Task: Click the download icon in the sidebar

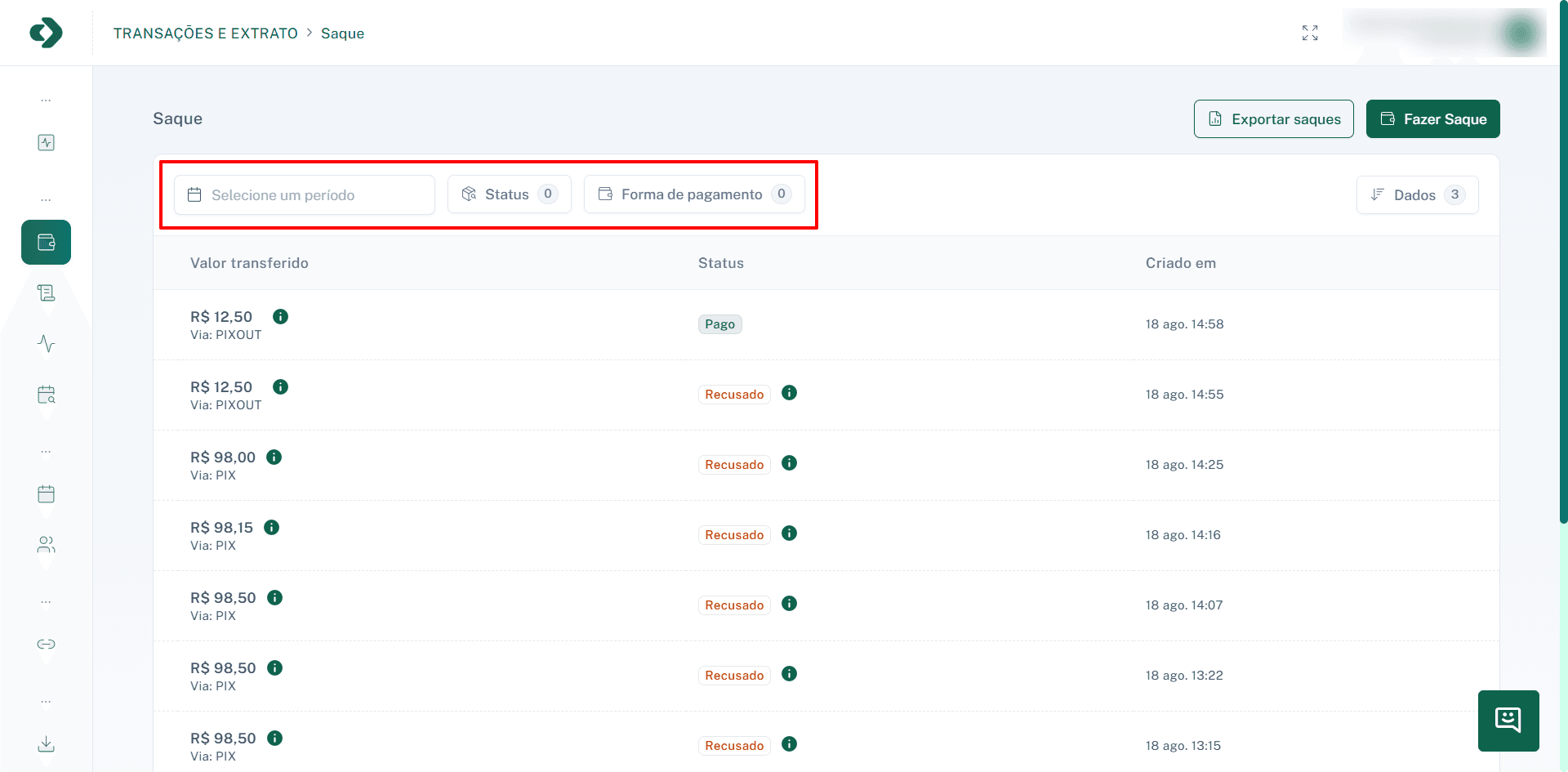Action: (x=47, y=744)
